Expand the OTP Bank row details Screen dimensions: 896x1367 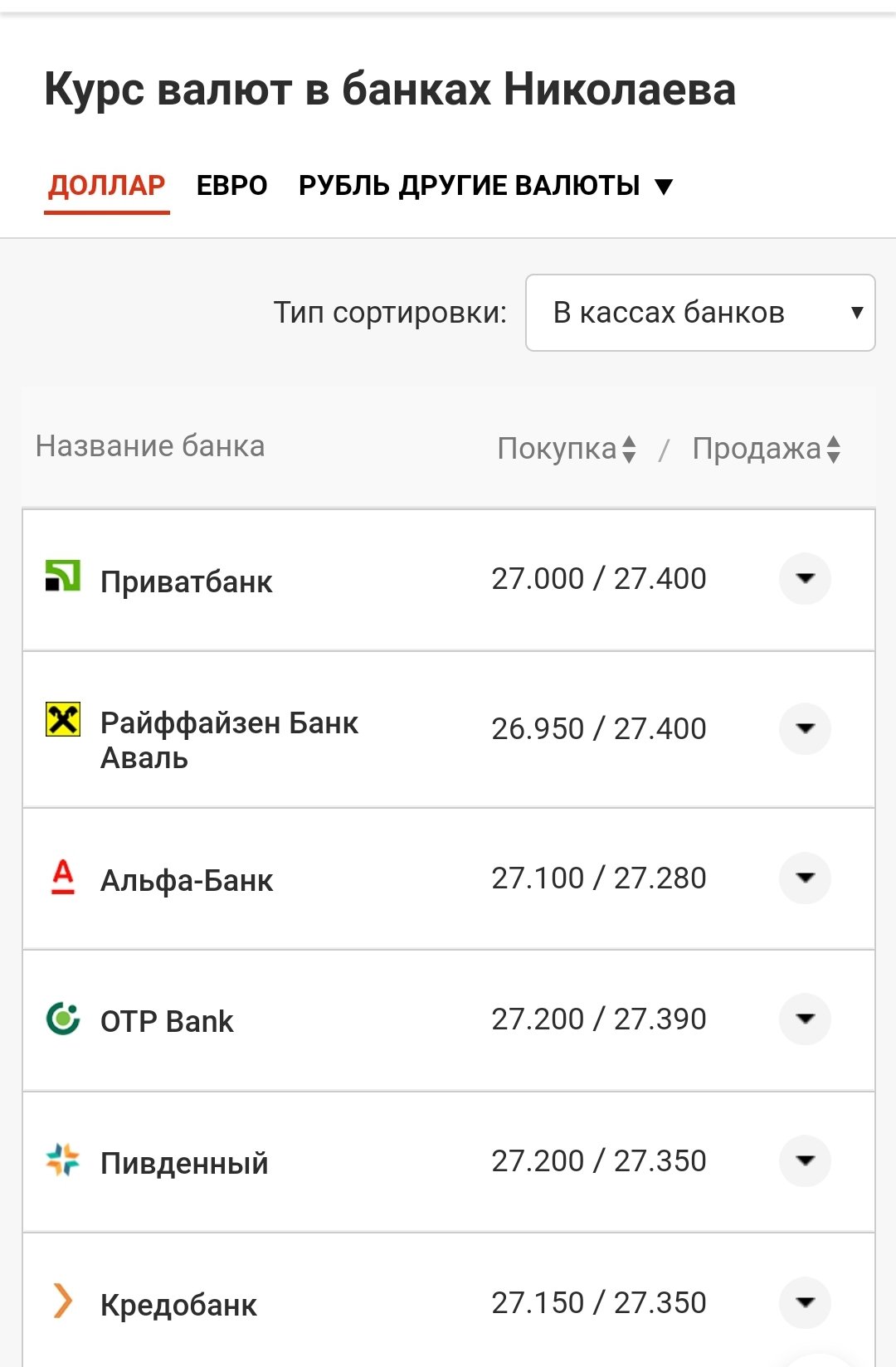(805, 1019)
